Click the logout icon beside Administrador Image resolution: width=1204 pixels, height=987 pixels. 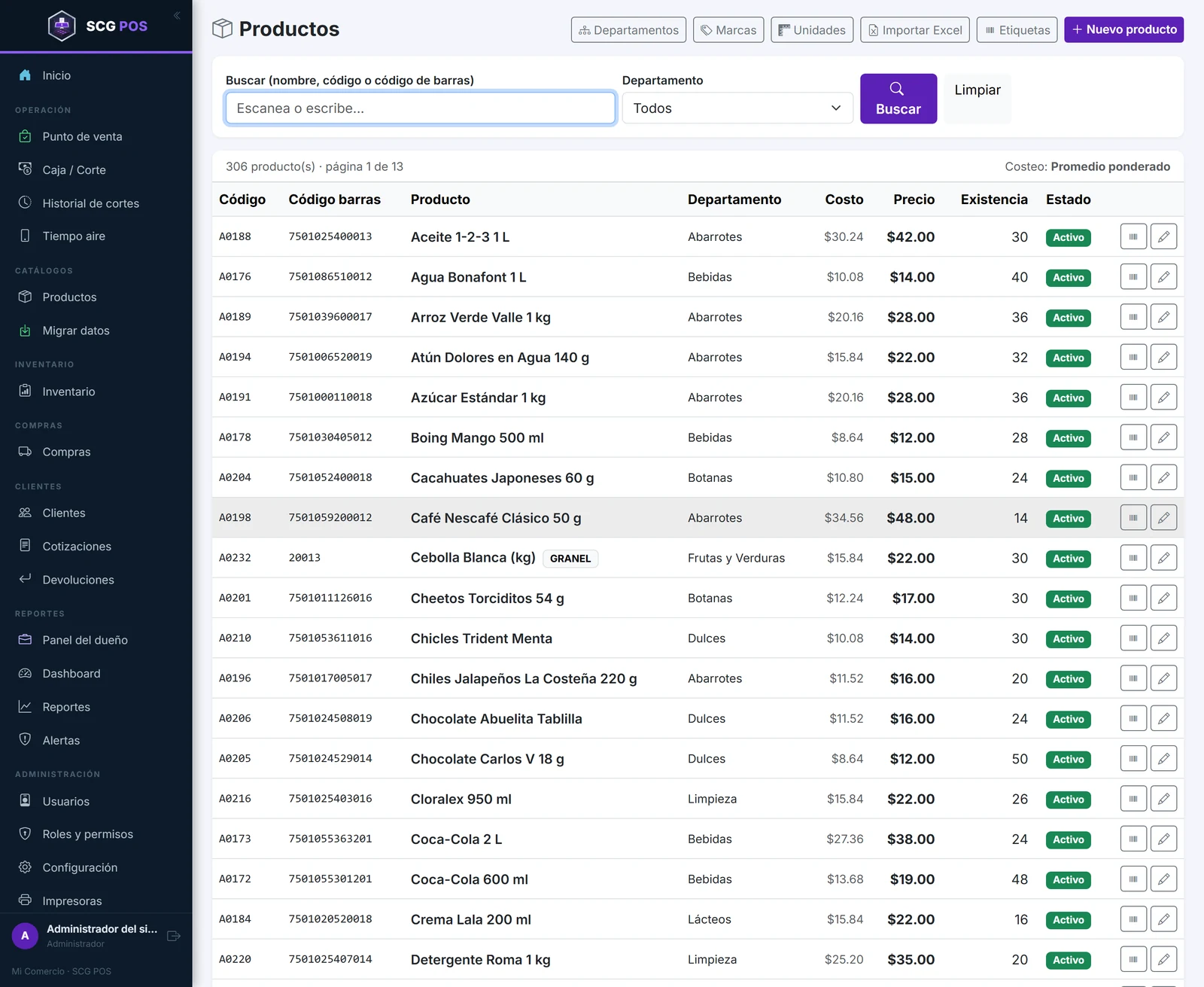[174, 936]
